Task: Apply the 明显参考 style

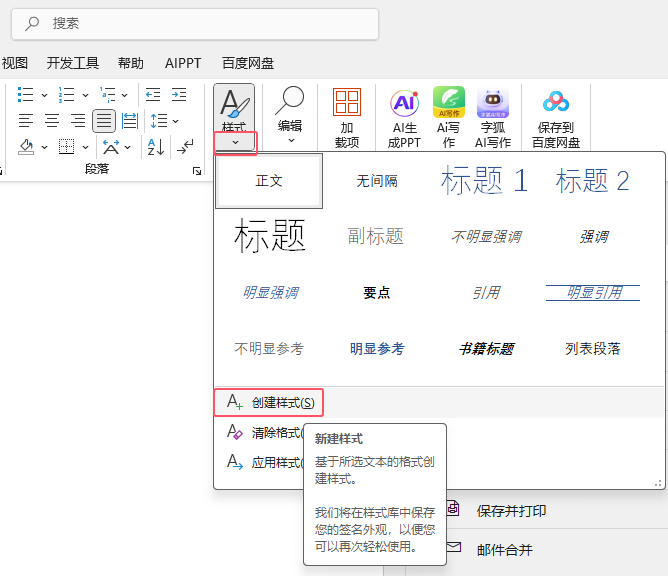Action: (377, 349)
